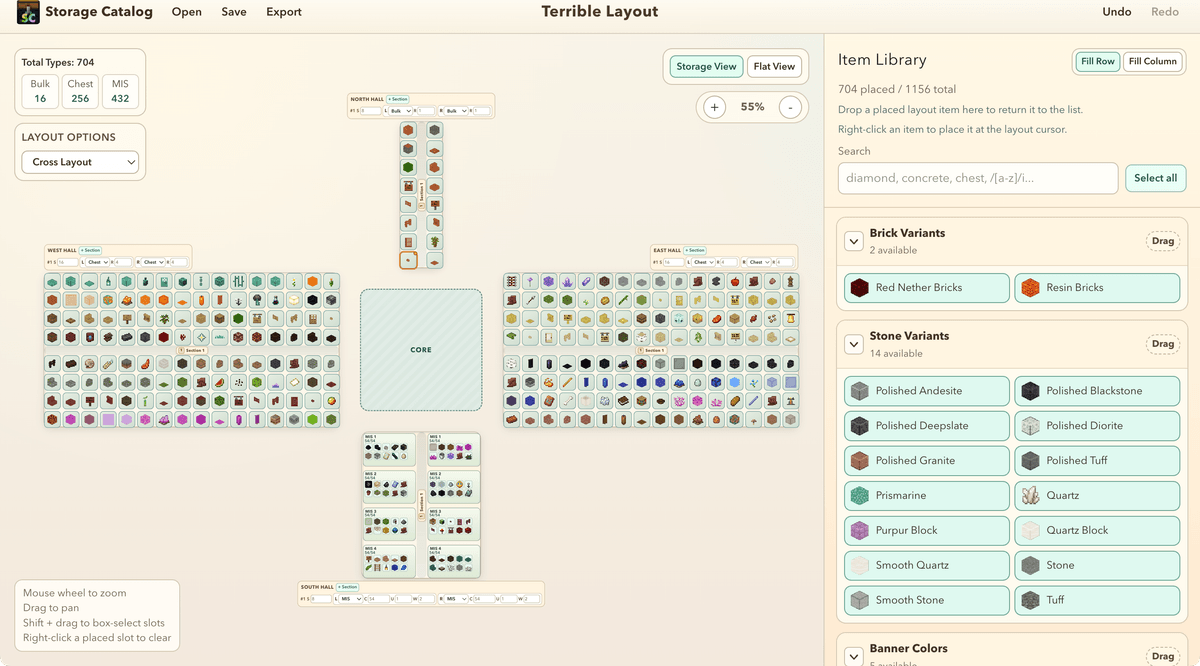The height and width of the screenshot is (666, 1200).
Task: Select the Resin Bricks item
Action: tap(1097, 288)
